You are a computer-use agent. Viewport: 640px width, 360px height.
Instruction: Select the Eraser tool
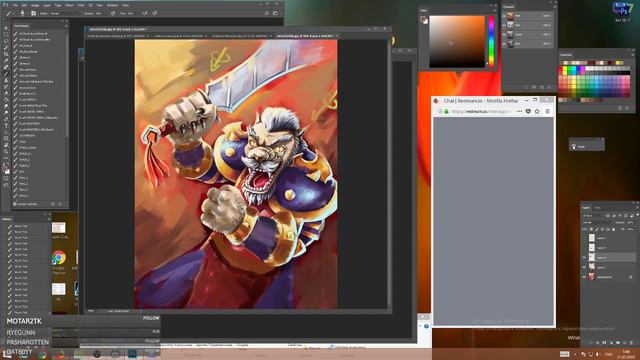pyautogui.click(x=6, y=93)
